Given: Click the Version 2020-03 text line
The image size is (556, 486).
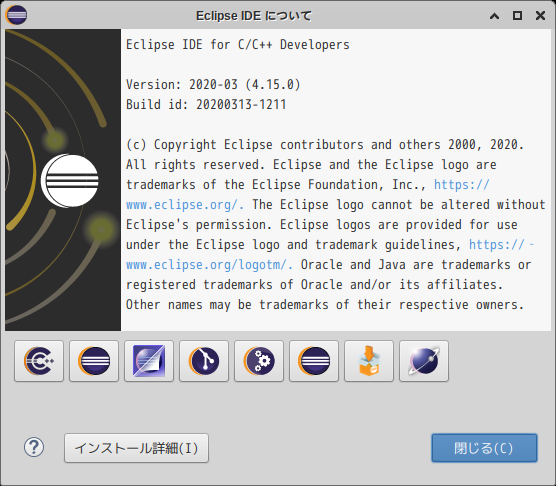Looking at the screenshot, I should click(213, 84).
